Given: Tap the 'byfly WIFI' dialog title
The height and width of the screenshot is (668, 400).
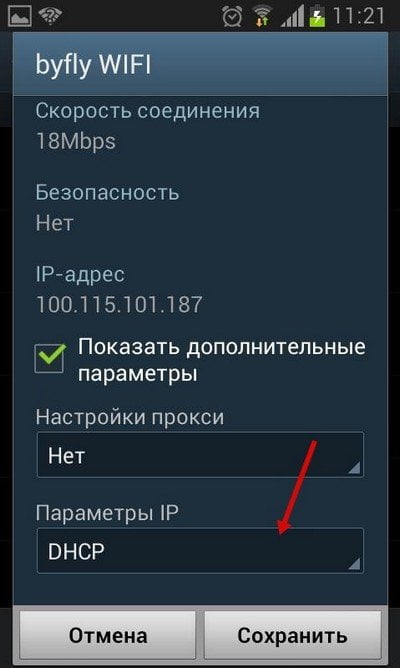Looking at the screenshot, I should click(x=93, y=66).
